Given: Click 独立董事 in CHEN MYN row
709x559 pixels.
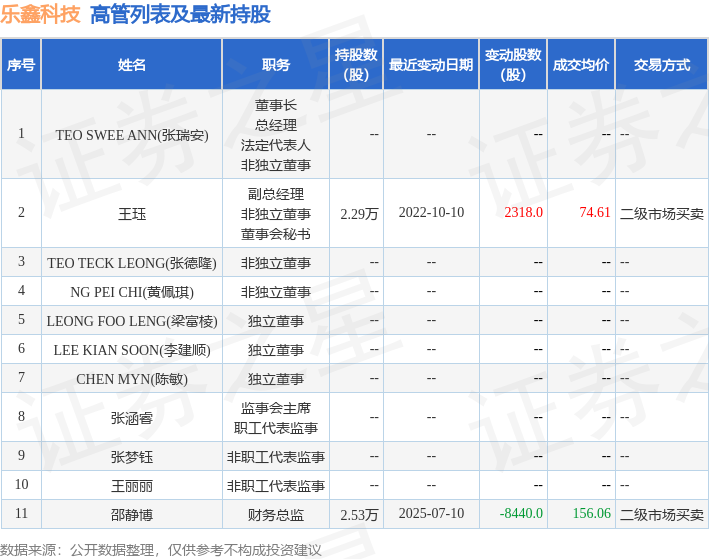Looking at the screenshot, I should click(275, 379).
